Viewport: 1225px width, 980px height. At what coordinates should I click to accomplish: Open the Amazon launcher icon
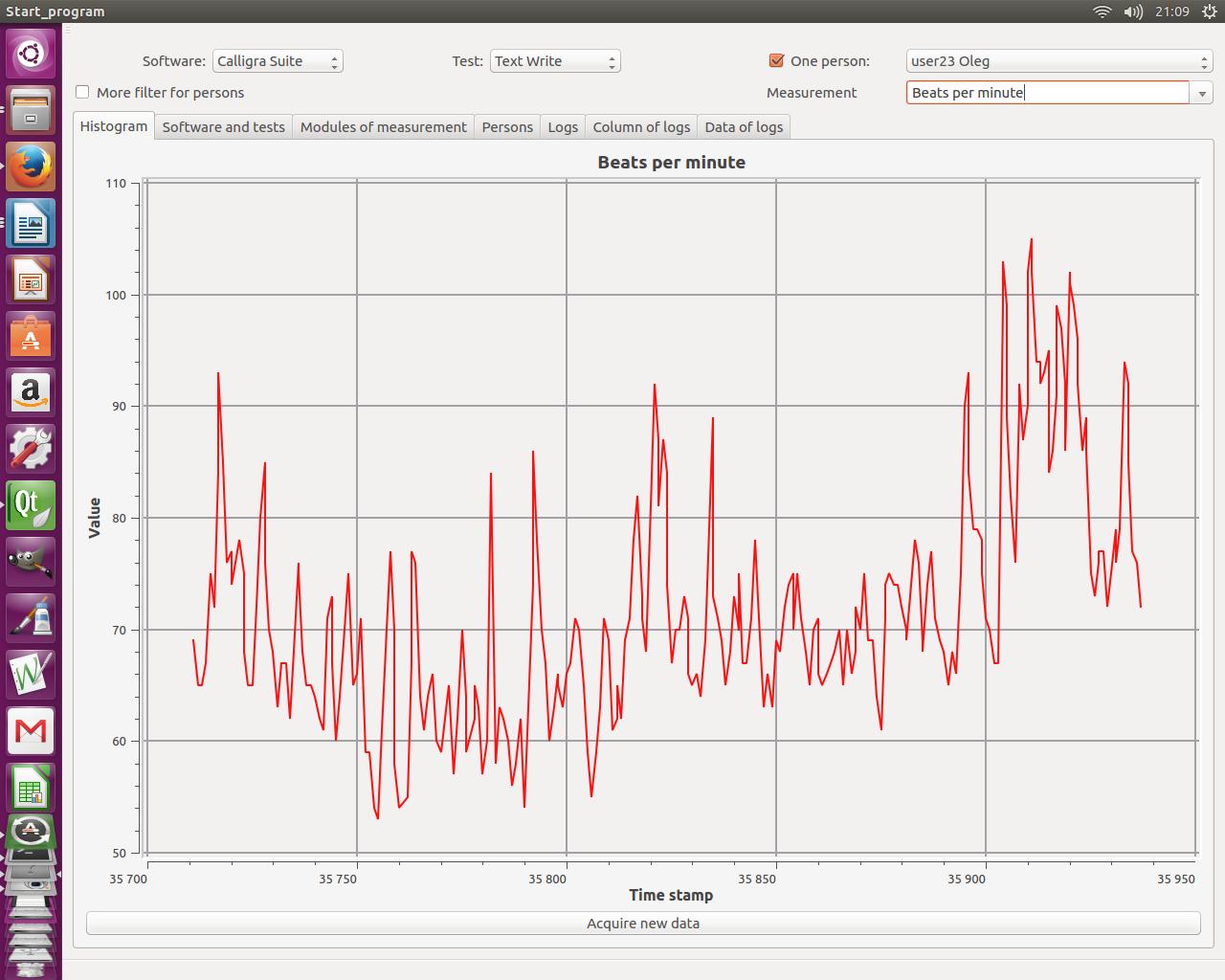coord(31,392)
